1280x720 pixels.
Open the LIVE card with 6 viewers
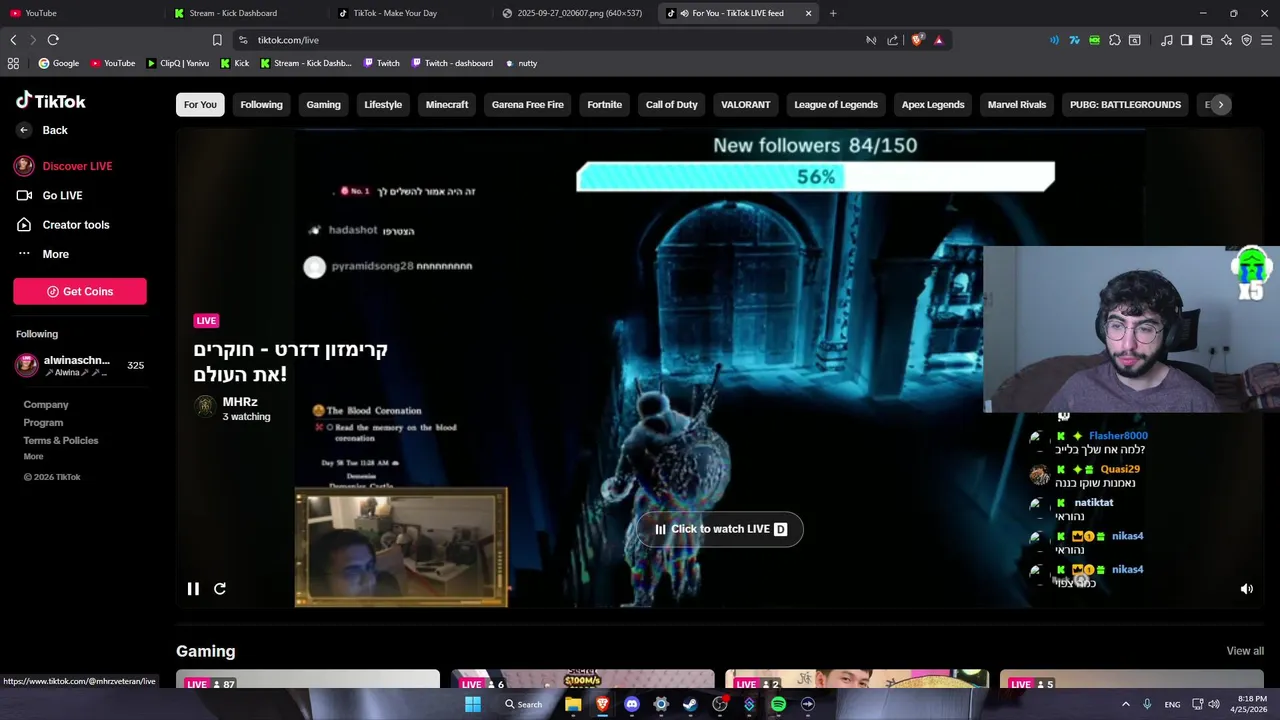(583, 680)
